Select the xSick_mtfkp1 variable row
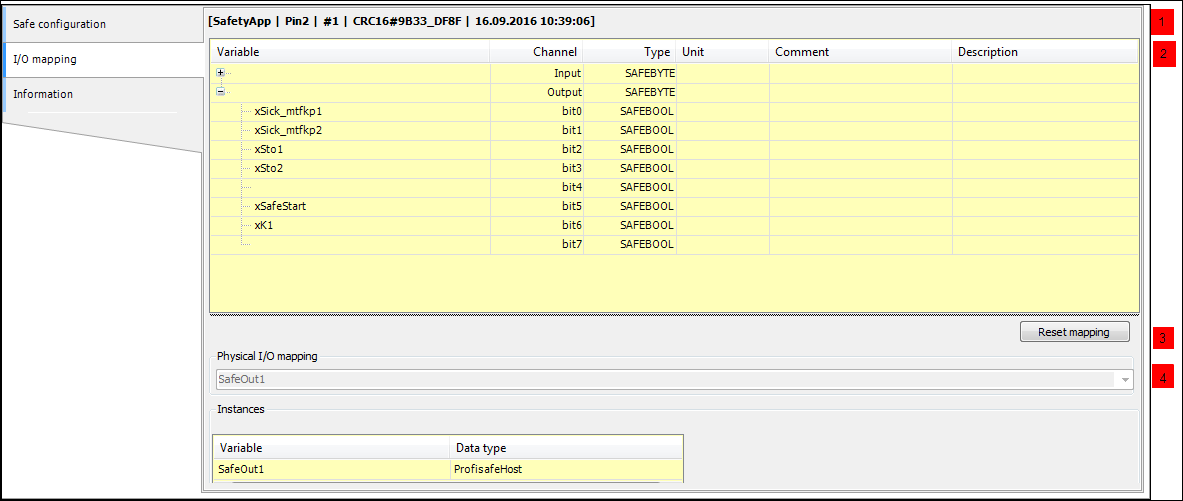The image size is (1183, 501). [288, 111]
